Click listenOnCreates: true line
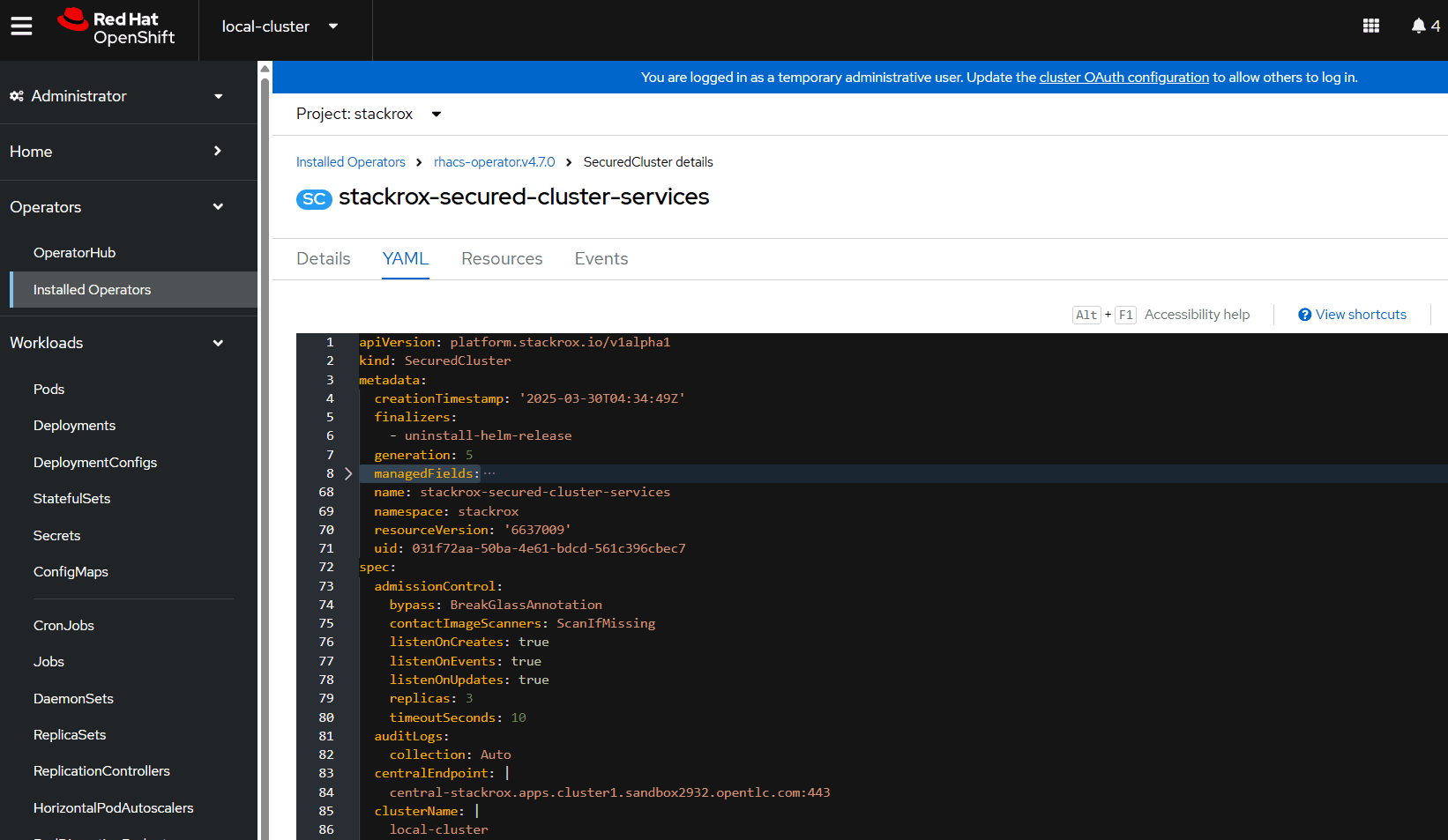The height and width of the screenshot is (840, 1448). coord(469,642)
